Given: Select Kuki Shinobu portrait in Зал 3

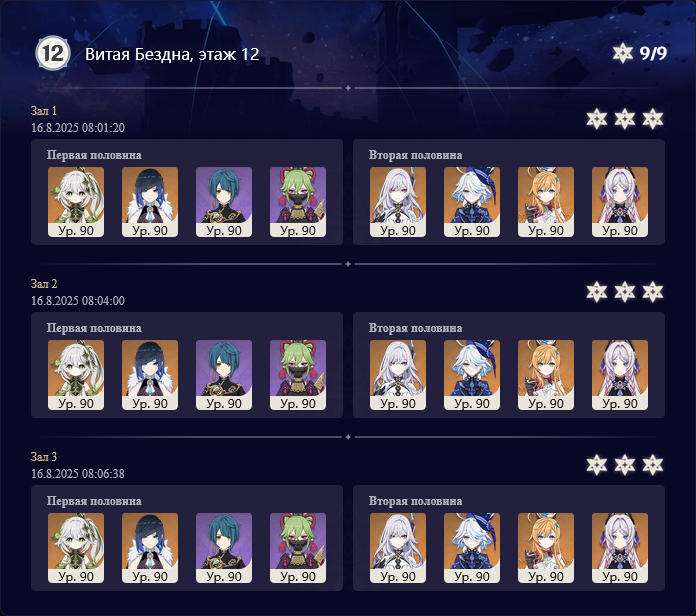Looking at the screenshot, I should [298, 548].
